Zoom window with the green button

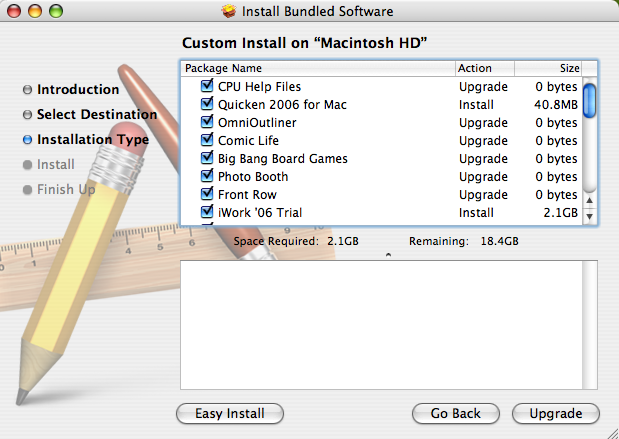pyautogui.click(x=56, y=11)
